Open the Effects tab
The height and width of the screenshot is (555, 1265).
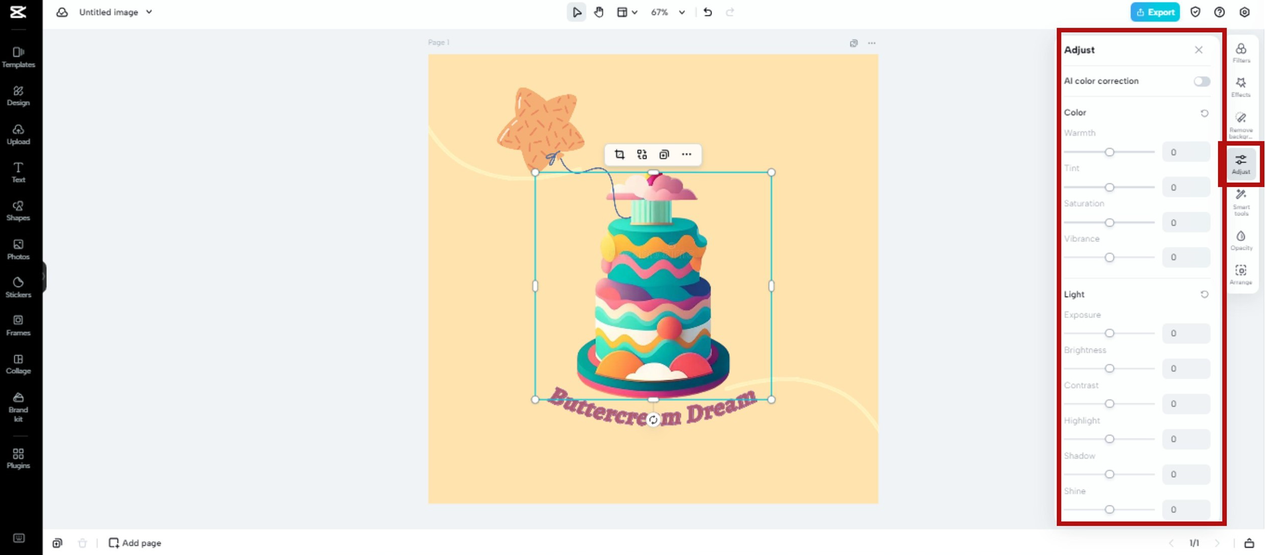[1241, 87]
